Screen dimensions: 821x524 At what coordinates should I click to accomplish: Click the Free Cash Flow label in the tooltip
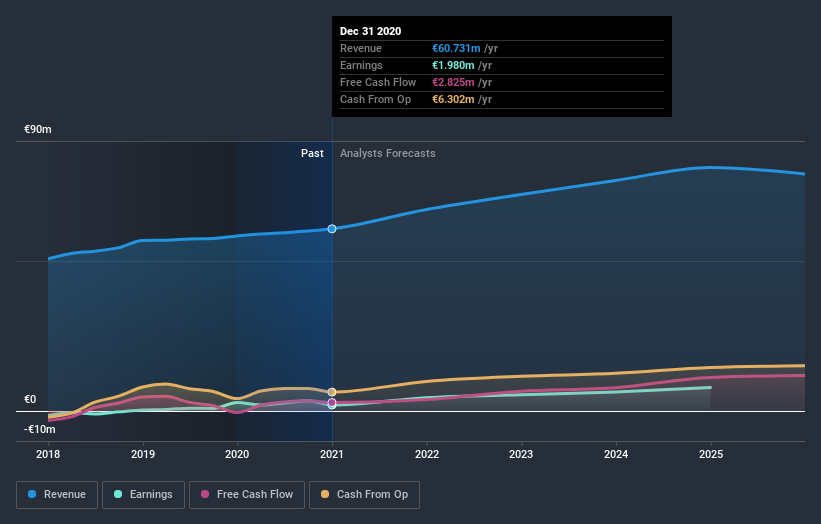pos(378,82)
